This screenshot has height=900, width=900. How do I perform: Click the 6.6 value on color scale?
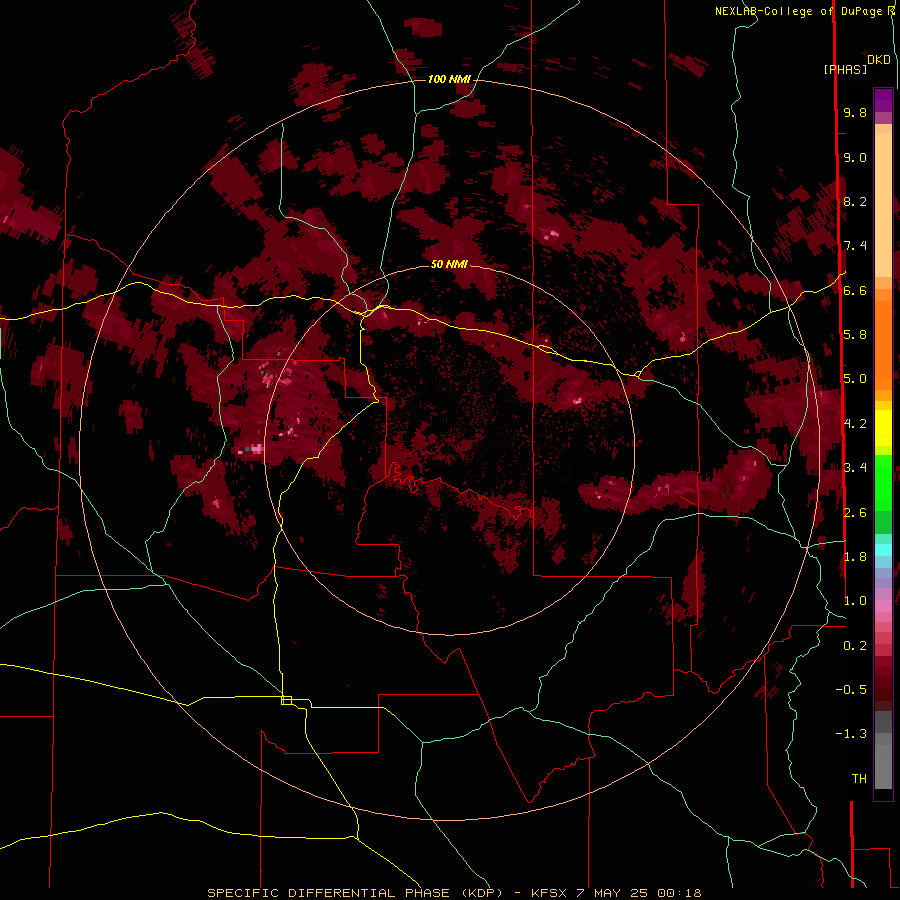click(x=855, y=290)
